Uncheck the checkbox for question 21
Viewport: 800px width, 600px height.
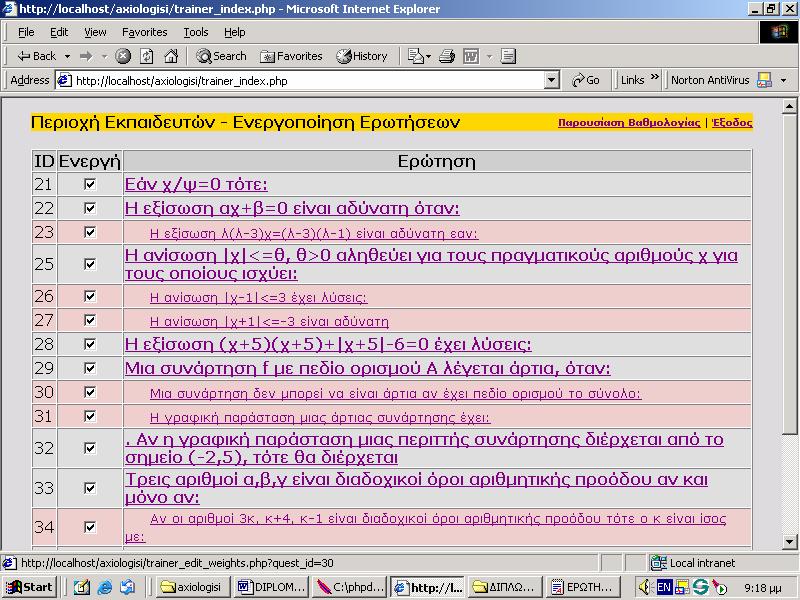click(x=90, y=184)
